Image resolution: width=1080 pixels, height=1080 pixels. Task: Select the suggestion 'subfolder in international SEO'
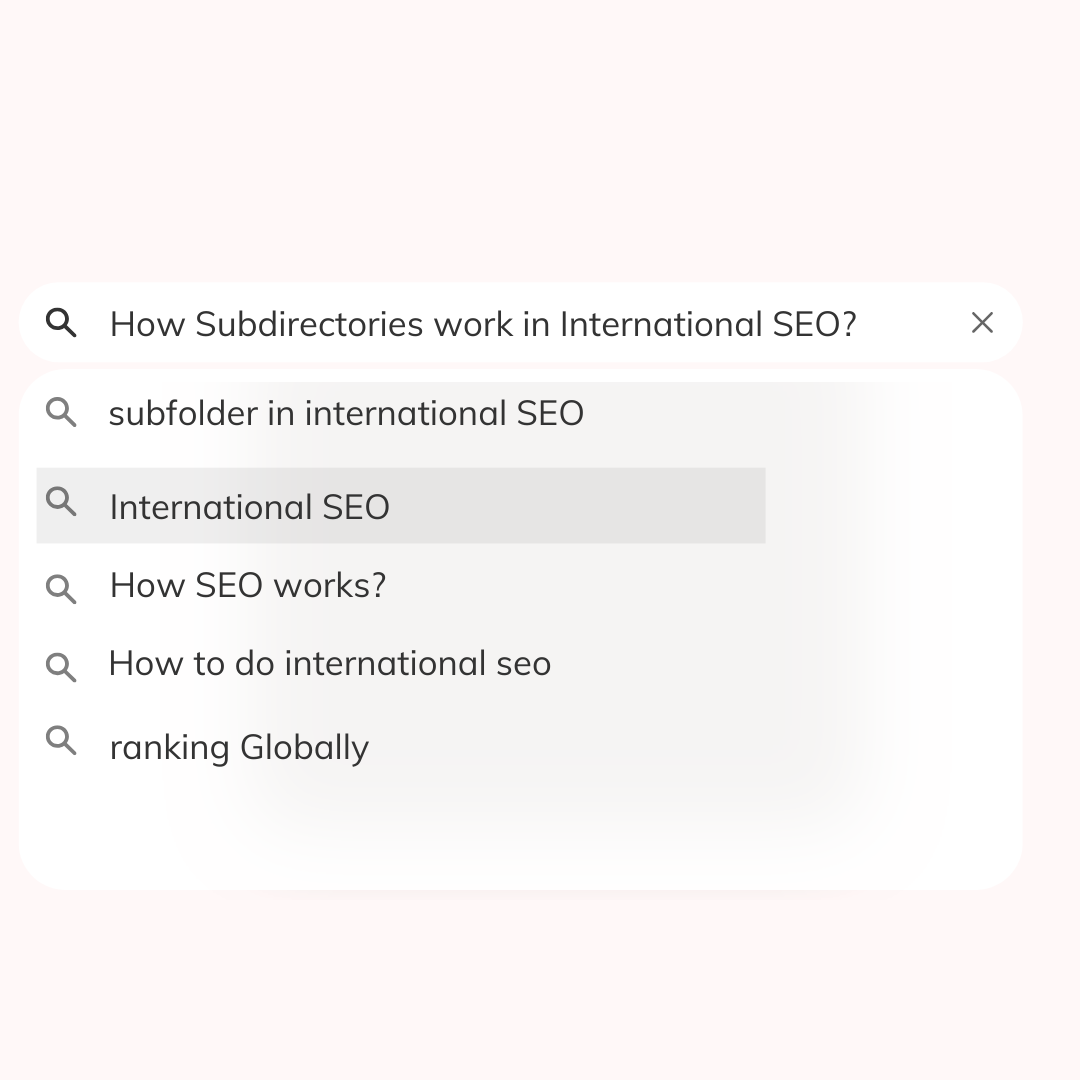(x=347, y=412)
